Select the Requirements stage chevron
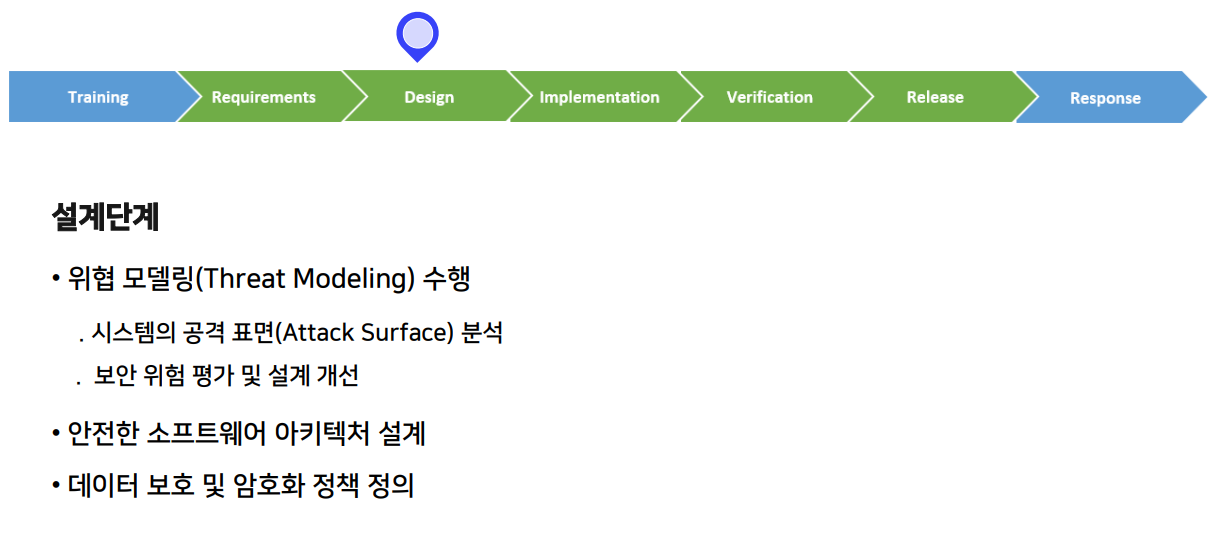Screen dimensions: 1209x536 (263, 97)
